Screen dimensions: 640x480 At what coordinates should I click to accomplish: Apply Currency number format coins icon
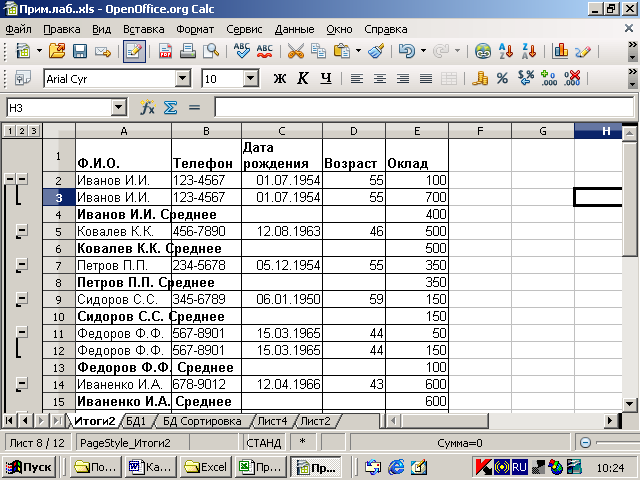(480, 78)
